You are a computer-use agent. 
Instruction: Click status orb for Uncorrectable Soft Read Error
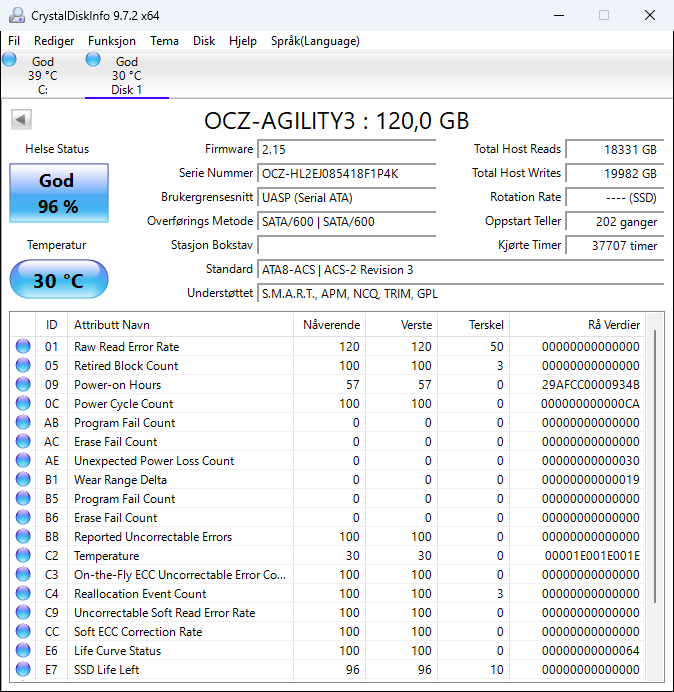coord(23,612)
